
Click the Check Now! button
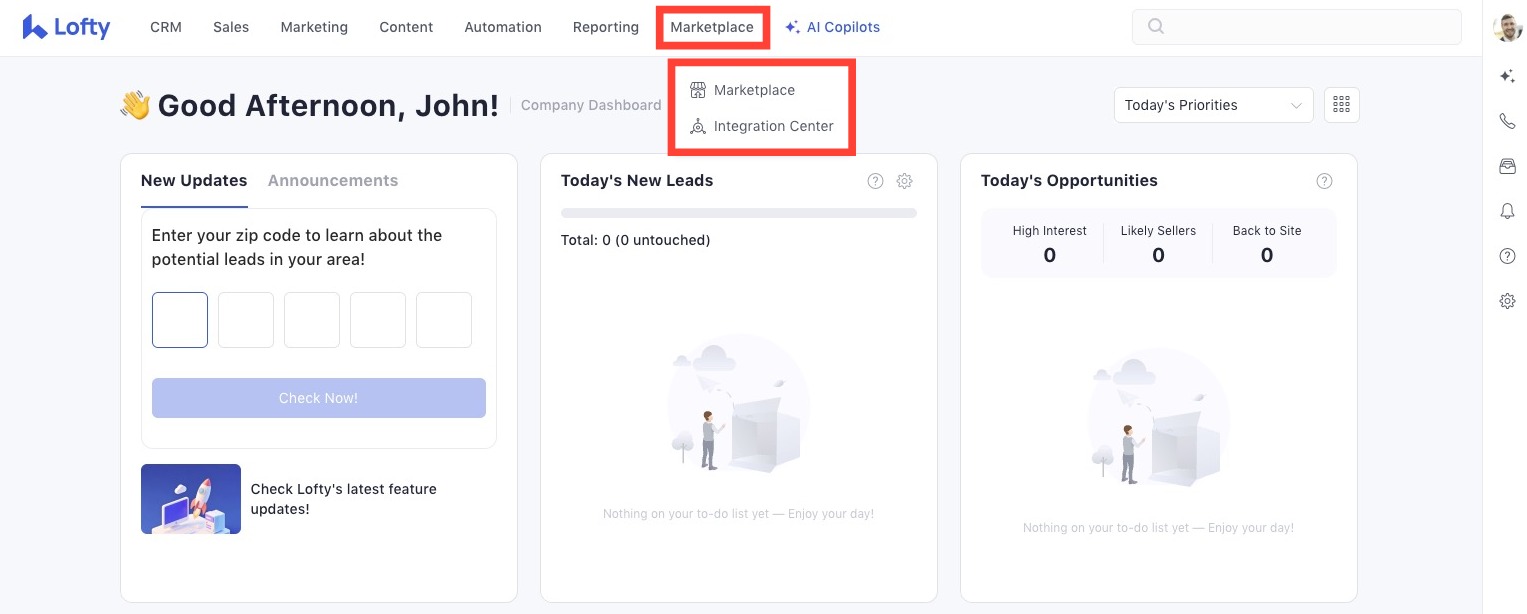click(318, 398)
